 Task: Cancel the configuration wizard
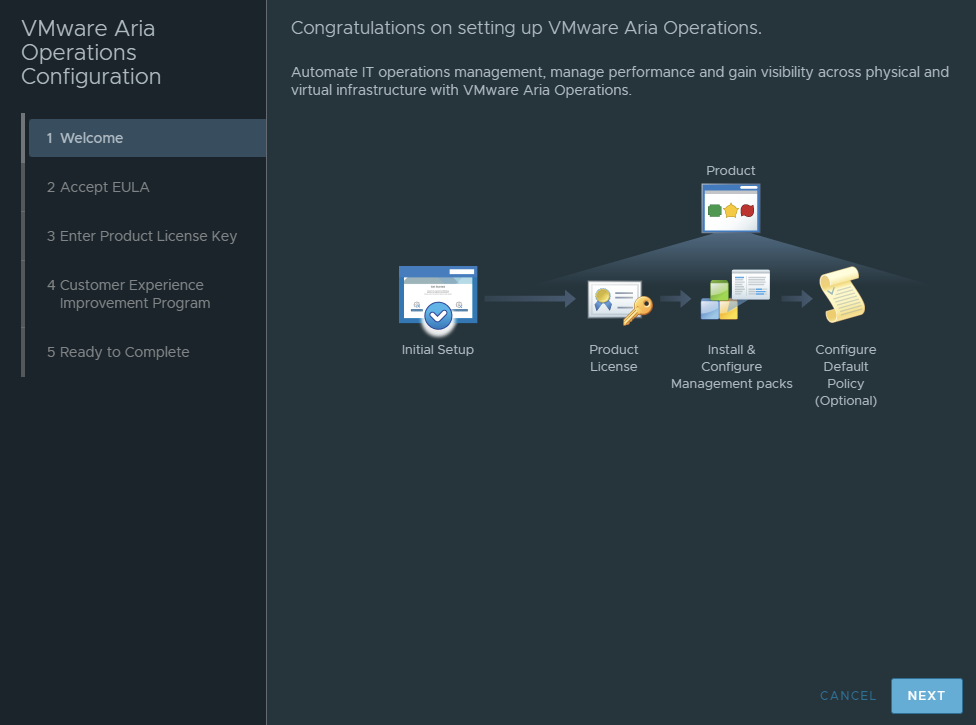coord(848,696)
